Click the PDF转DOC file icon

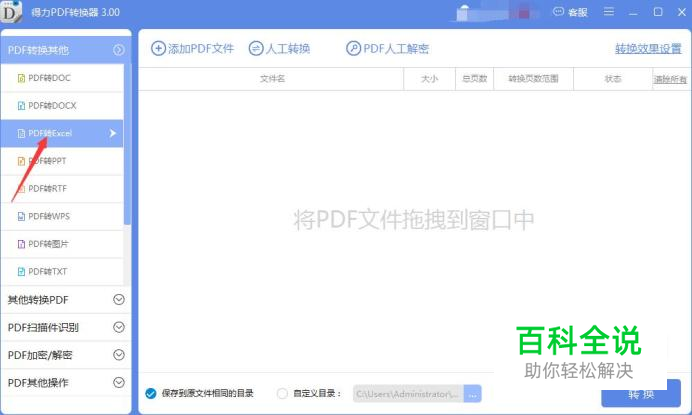[21, 78]
